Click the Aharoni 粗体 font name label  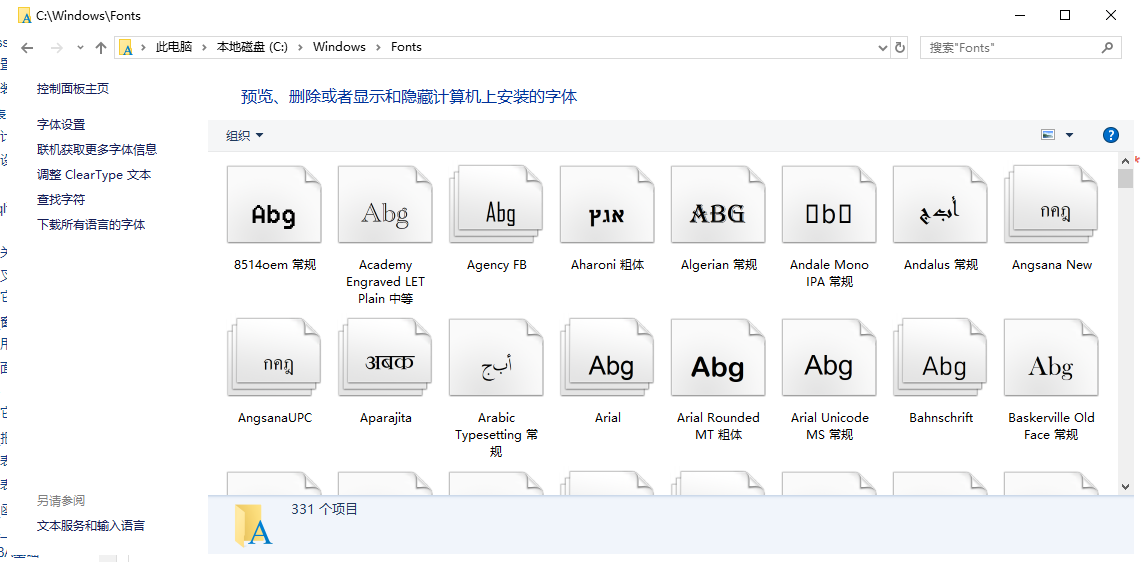click(x=607, y=265)
